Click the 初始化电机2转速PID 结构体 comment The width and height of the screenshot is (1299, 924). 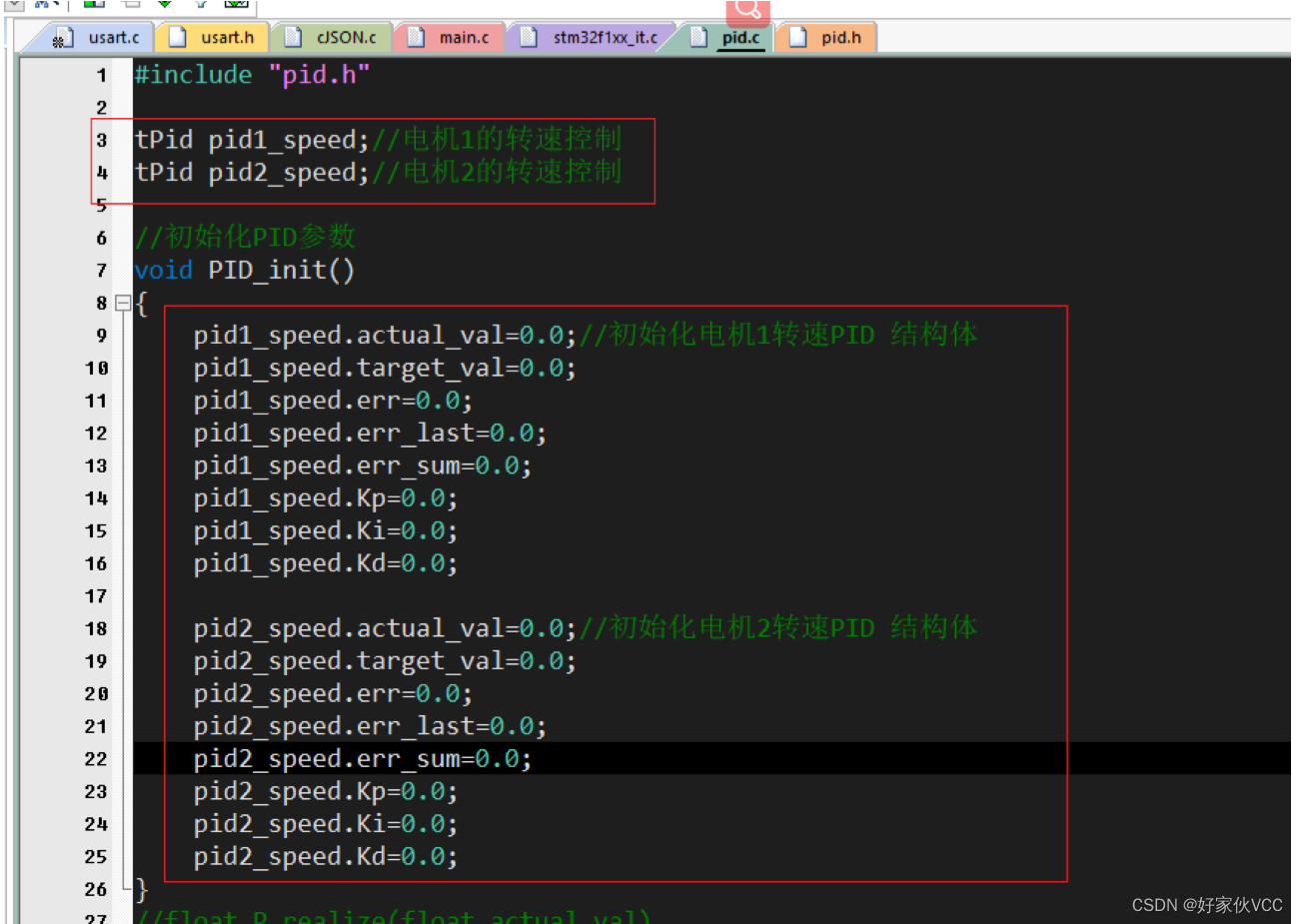click(778, 627)
